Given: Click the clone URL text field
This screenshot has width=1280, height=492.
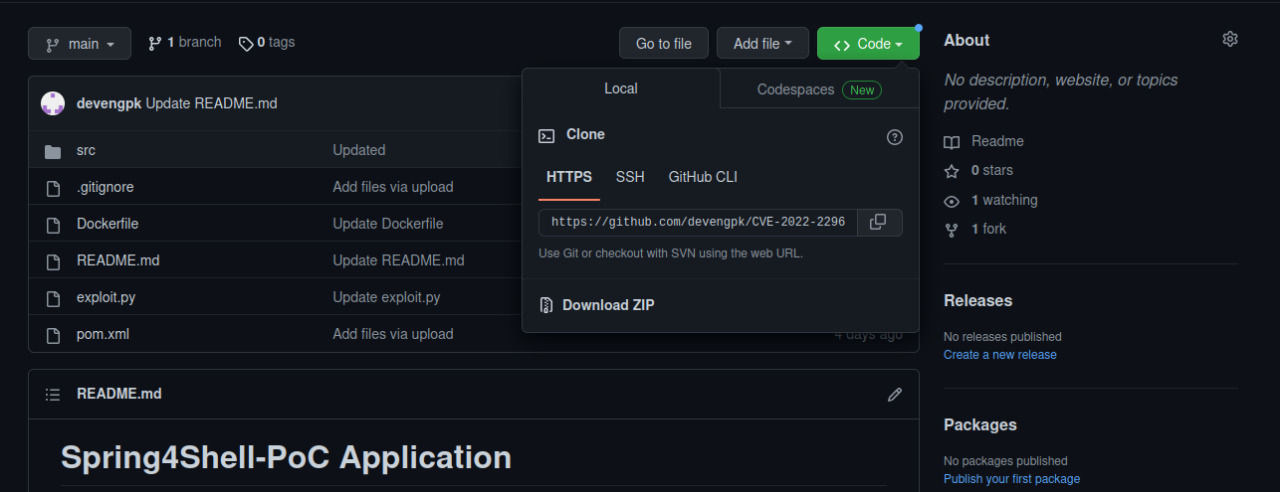Looking at the screenshot, I should [x=698, y=222].
